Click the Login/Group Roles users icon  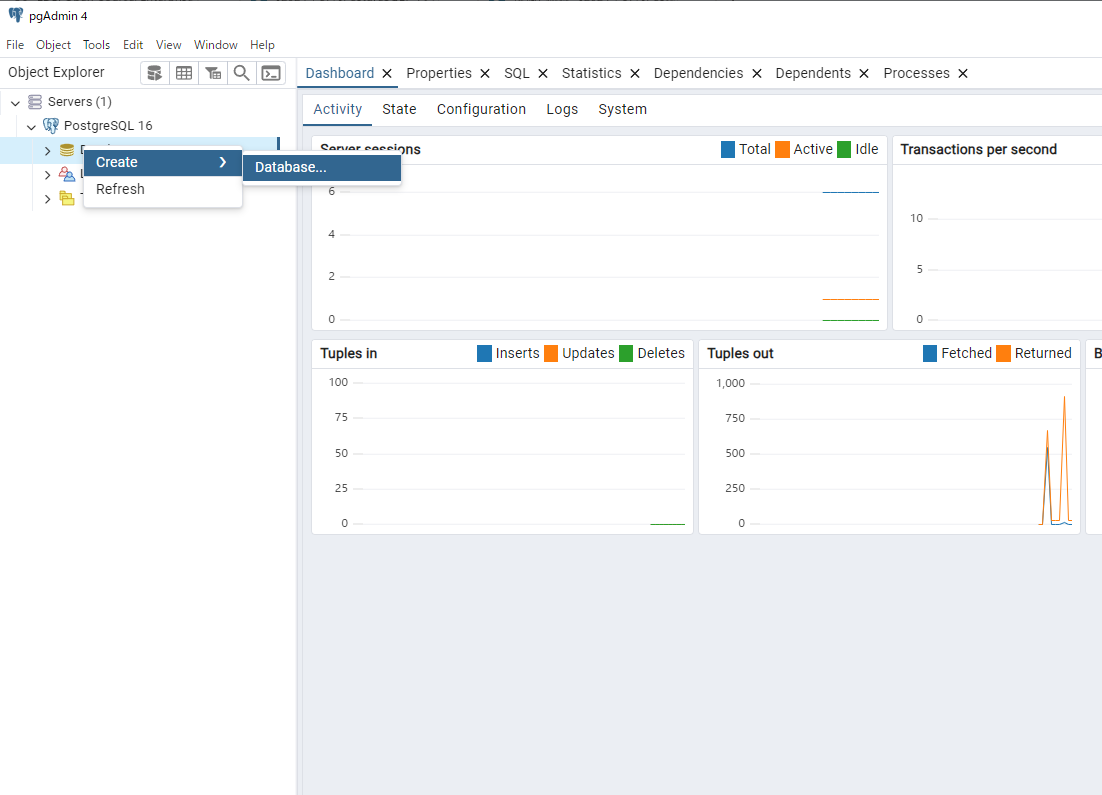(67, 174)
